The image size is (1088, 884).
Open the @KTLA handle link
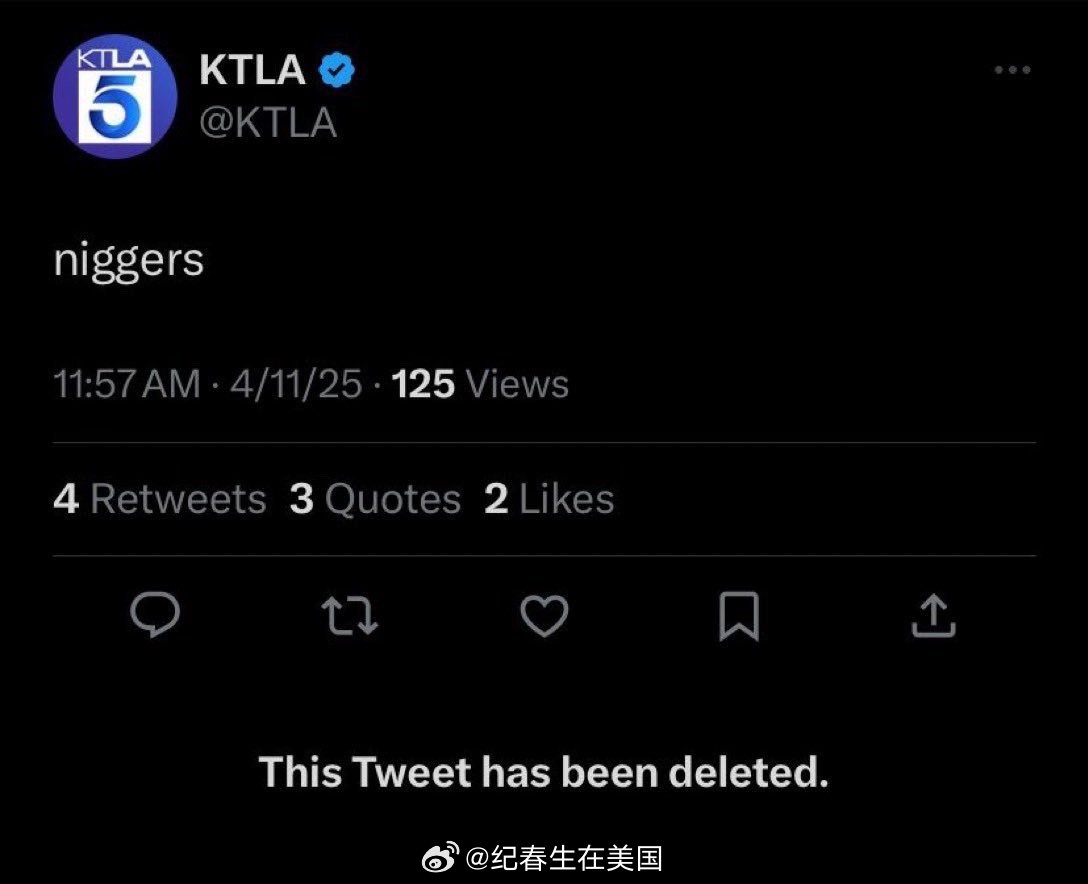pyautogui.click(x=268, y=123)
